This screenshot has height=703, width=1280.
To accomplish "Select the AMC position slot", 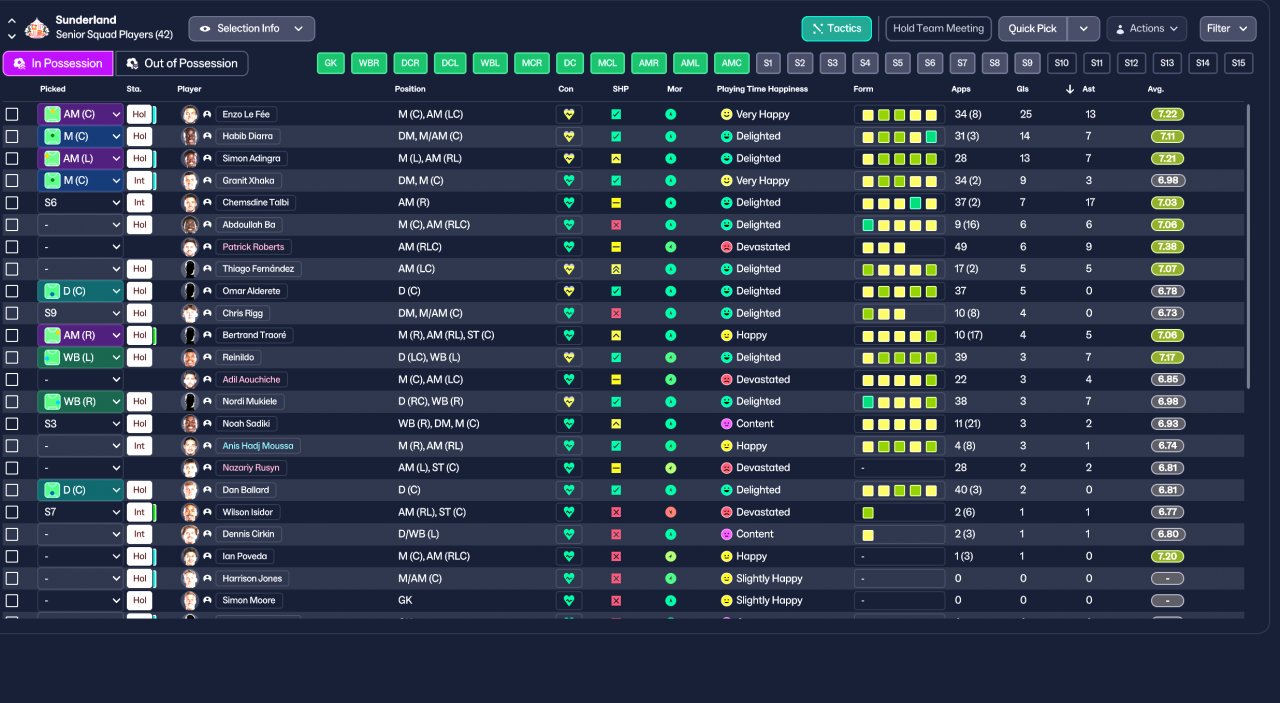I will pyautogui.click(x=731, y=63).
